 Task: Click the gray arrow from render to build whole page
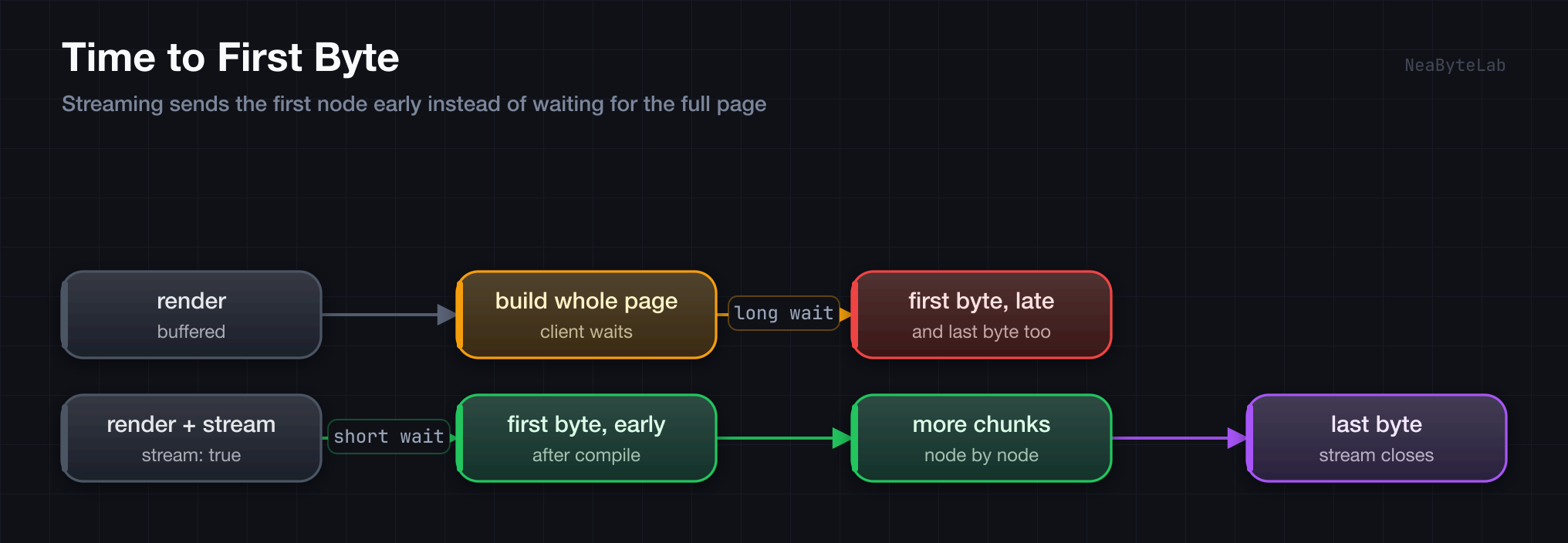(x=389, y=315)
